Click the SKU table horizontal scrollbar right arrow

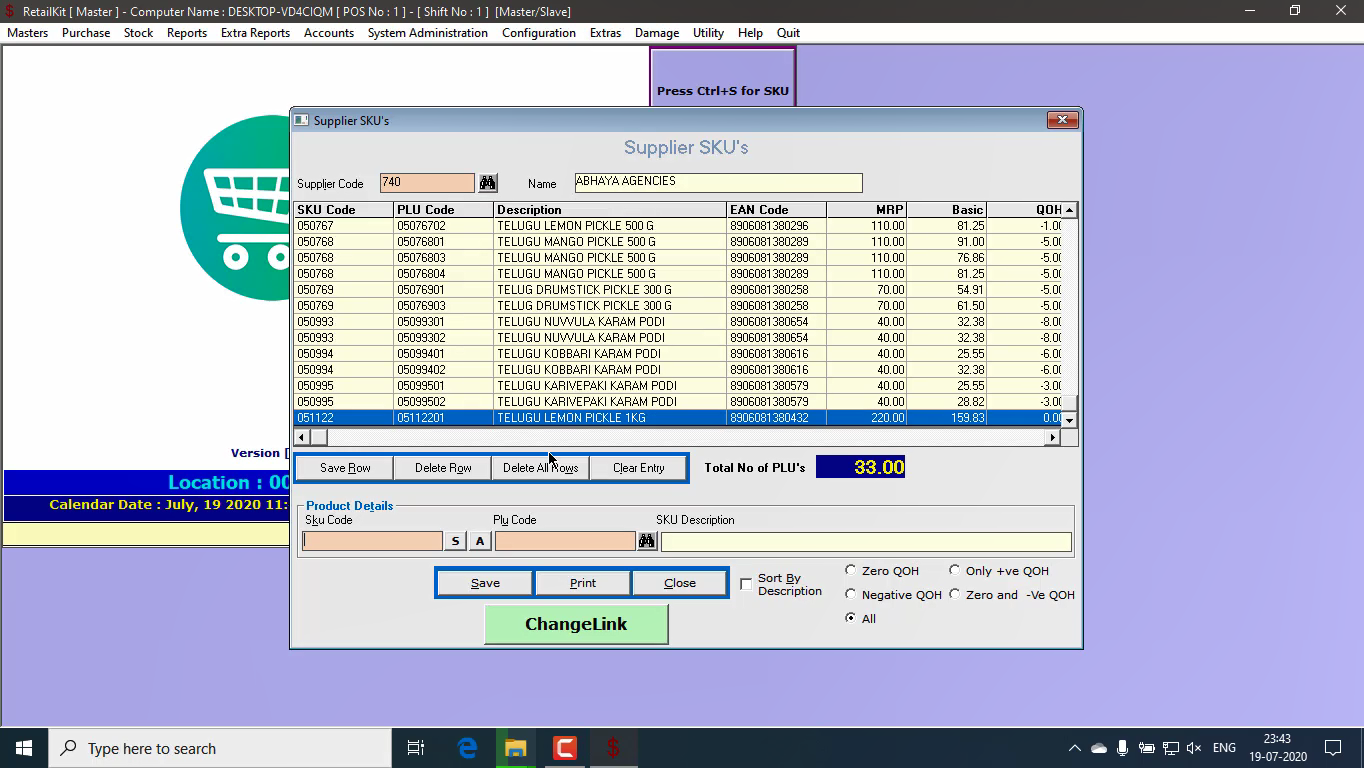coord(1052,437)
